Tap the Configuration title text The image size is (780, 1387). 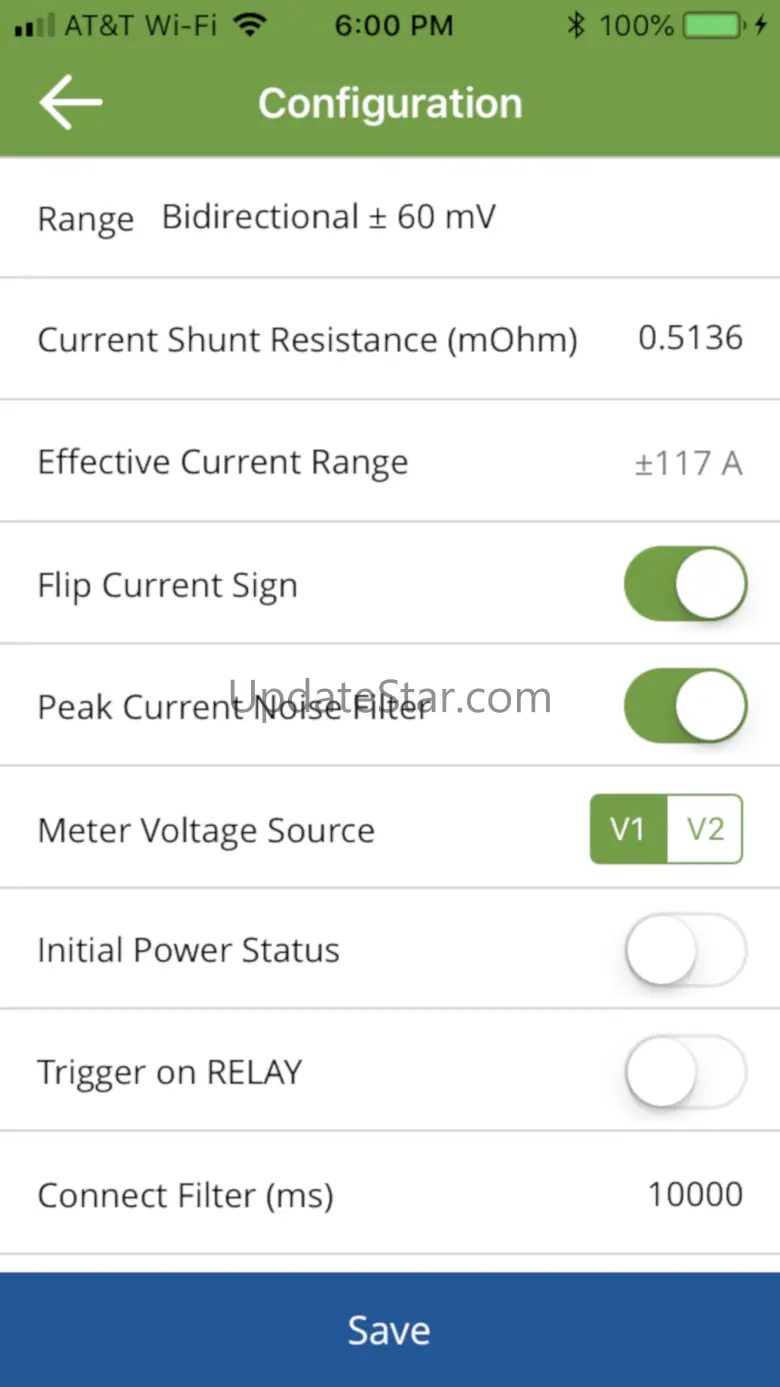pyautogui.click(x=390, y=103)
